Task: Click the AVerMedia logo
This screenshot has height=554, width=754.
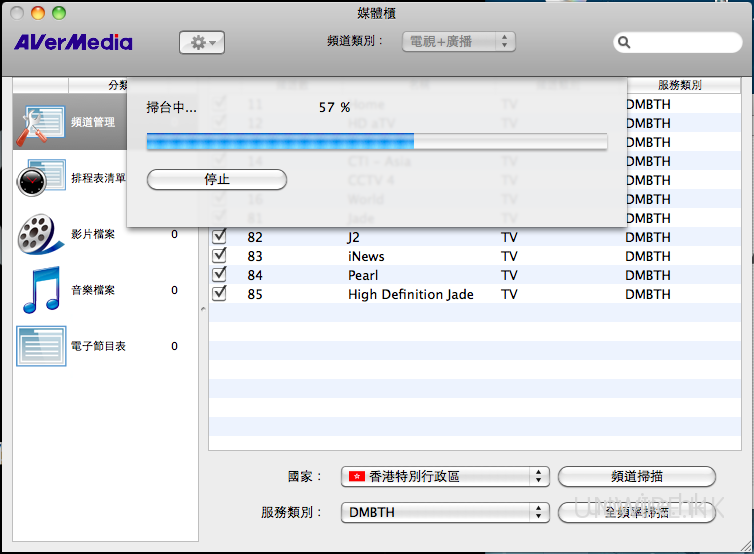Action: [x=73, y=42]
